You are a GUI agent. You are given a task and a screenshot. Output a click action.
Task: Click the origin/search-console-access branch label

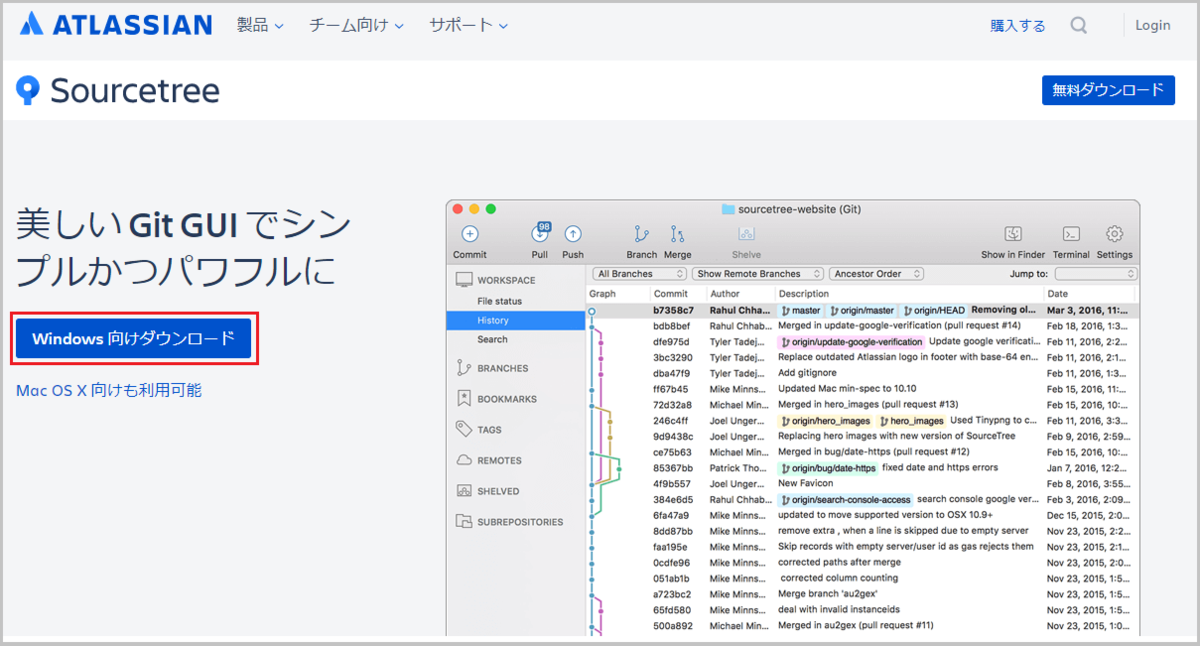pyautogui.click(x=845, y=499)
